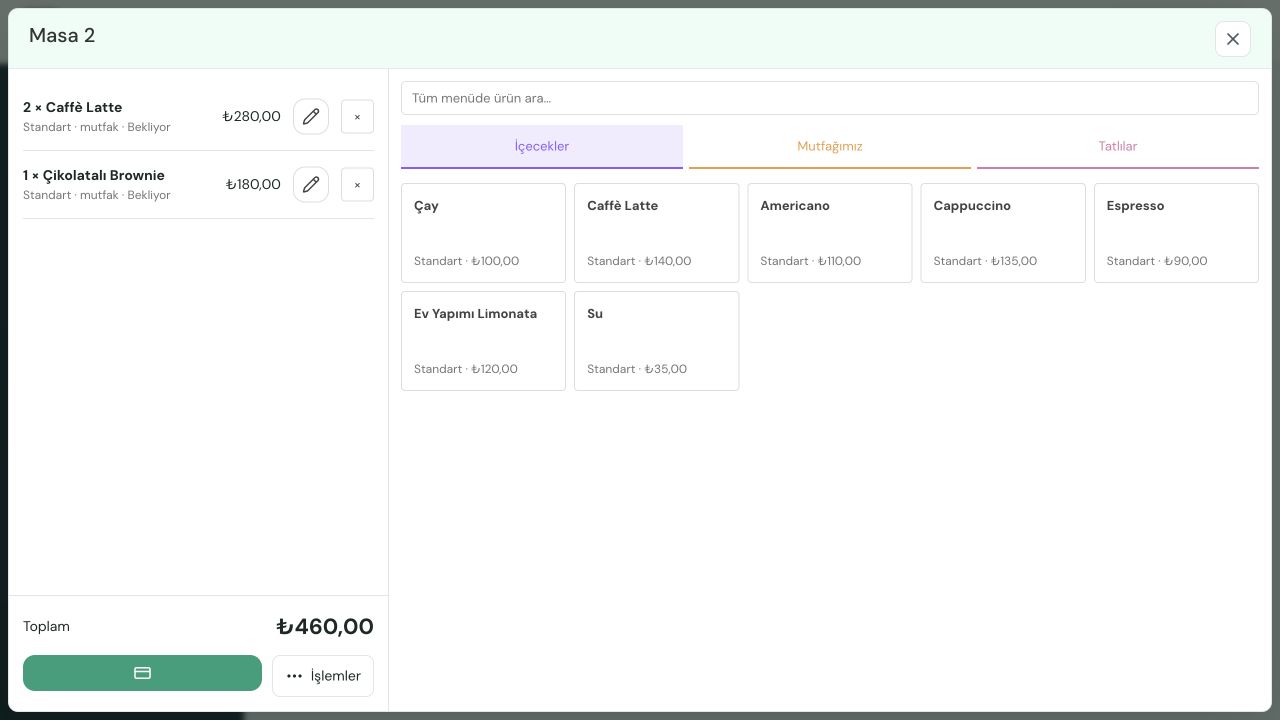Focus the menu product search field
This screenshot has height=720, width=1280.
point(830,98)
